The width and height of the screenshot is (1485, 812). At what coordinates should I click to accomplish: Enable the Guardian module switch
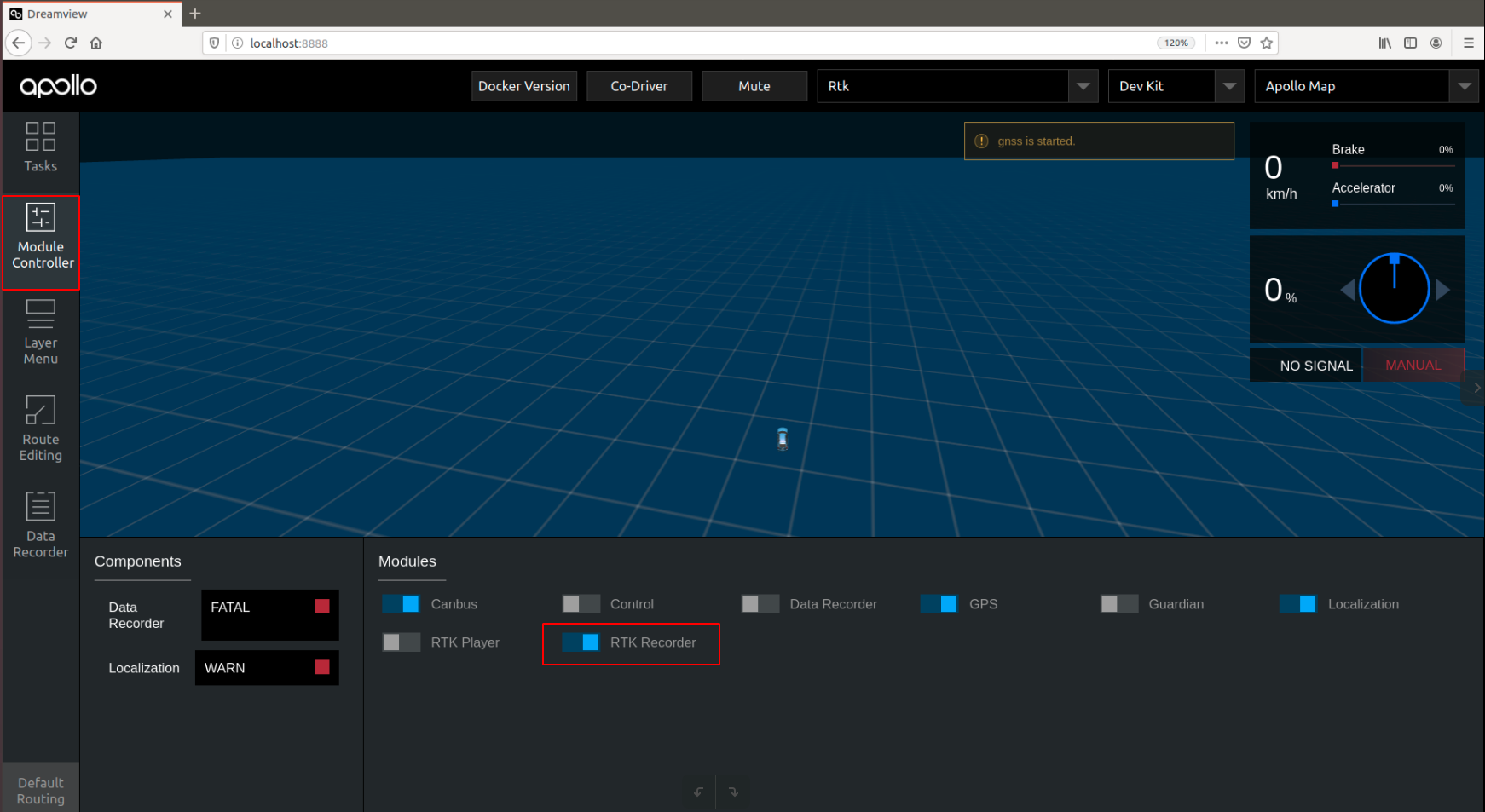[1118, 604]
